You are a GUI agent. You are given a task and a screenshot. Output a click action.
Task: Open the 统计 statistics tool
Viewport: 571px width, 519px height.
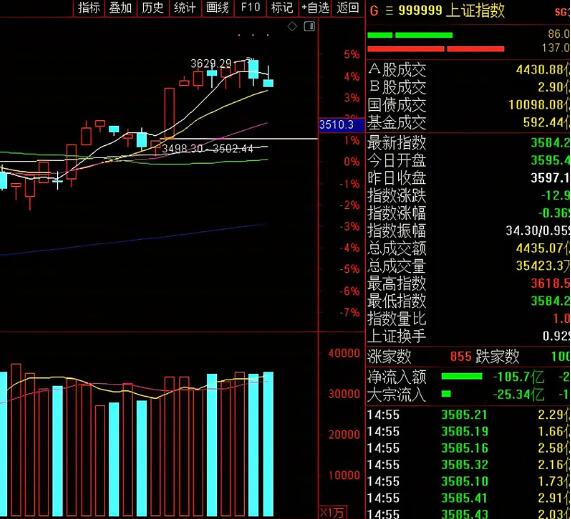[x=185, y=8]
